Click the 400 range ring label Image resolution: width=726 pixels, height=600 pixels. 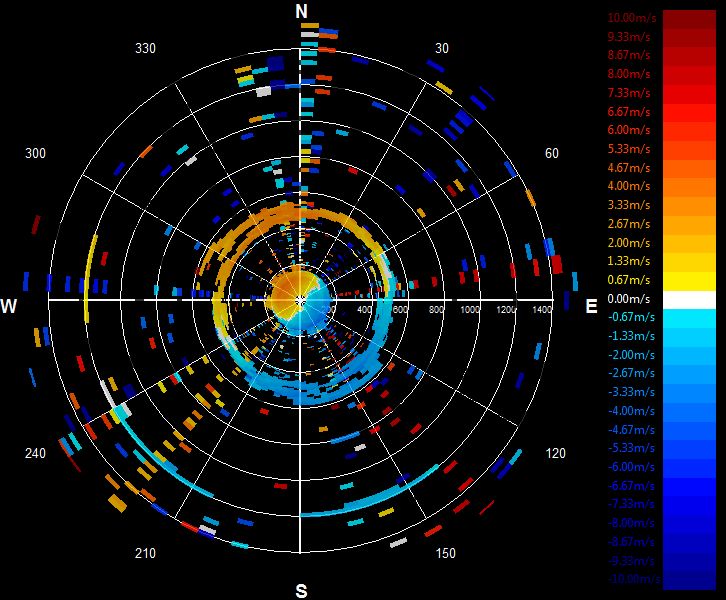(364, 309)
